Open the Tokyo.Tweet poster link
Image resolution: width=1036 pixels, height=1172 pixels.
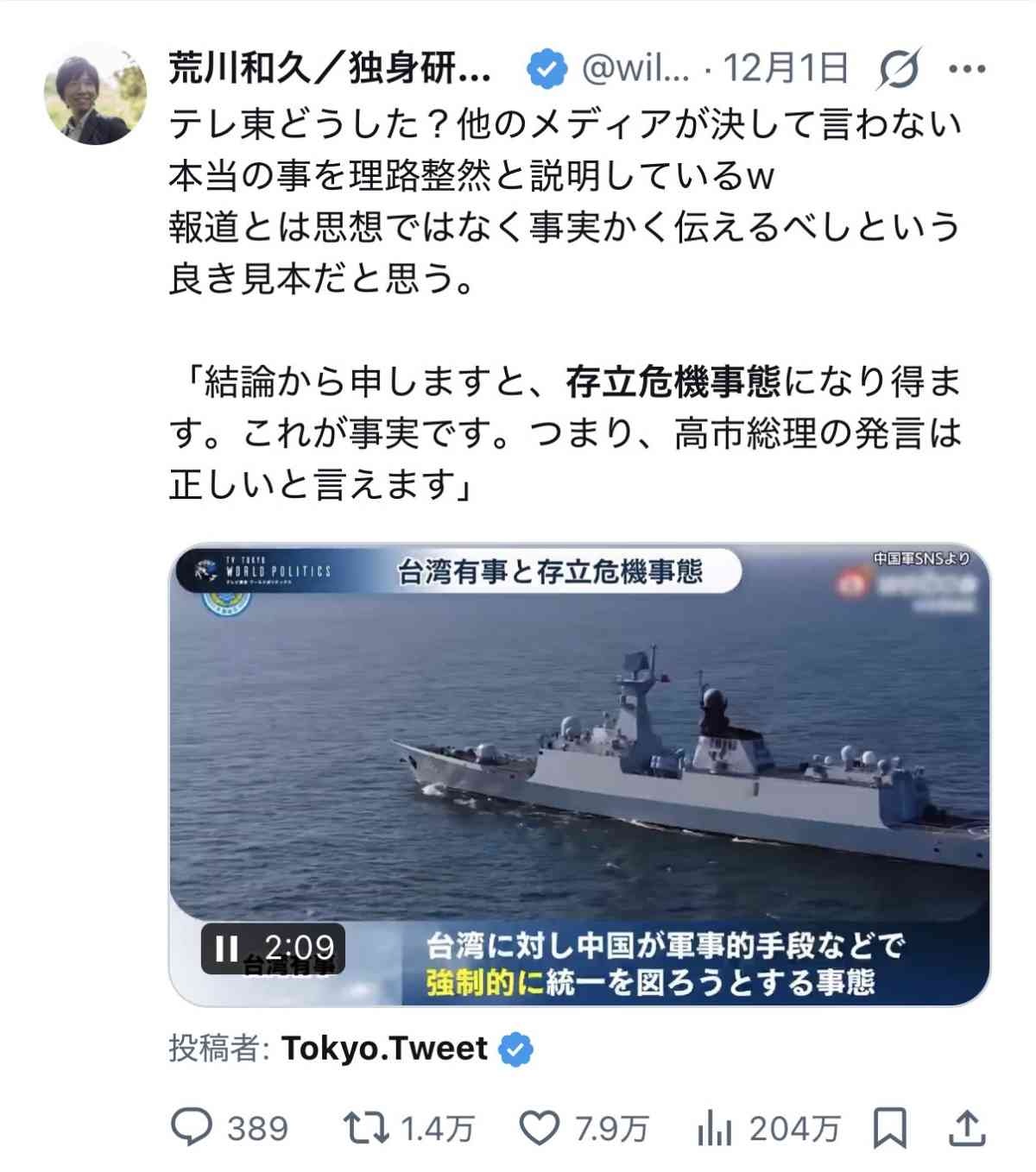coord(384,1049)
